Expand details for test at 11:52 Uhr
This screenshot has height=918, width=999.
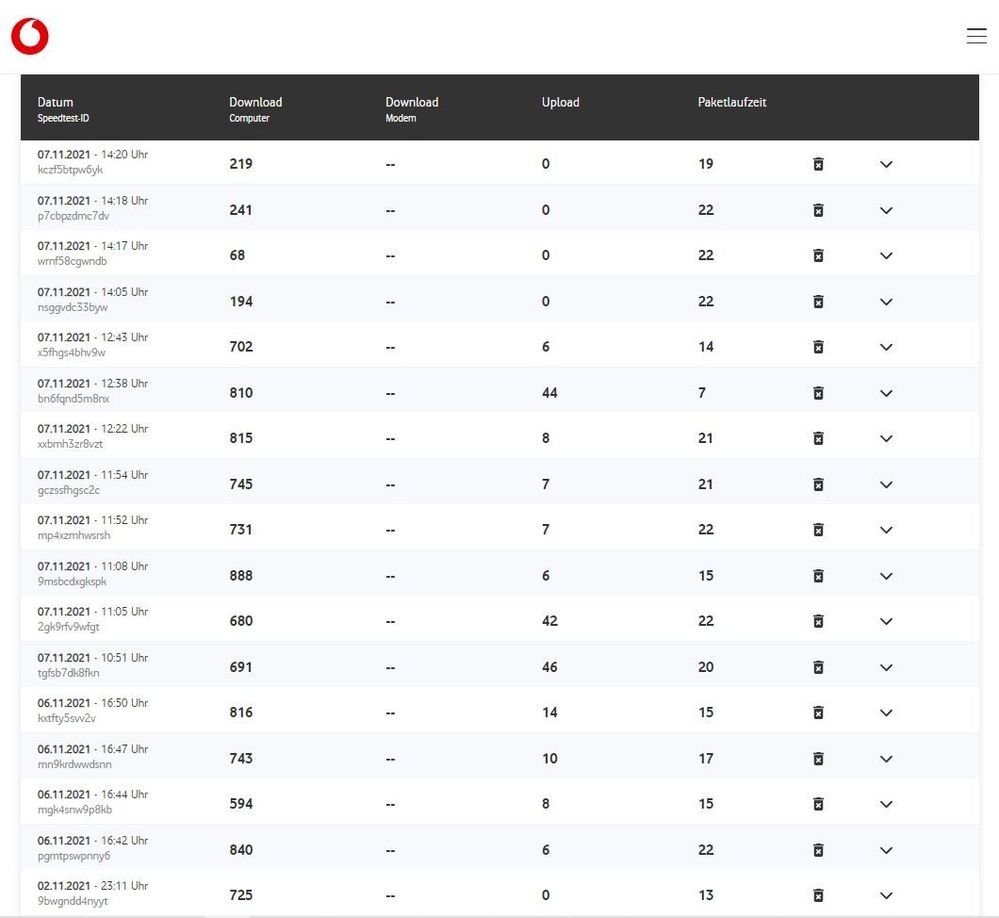pos(886,530)
